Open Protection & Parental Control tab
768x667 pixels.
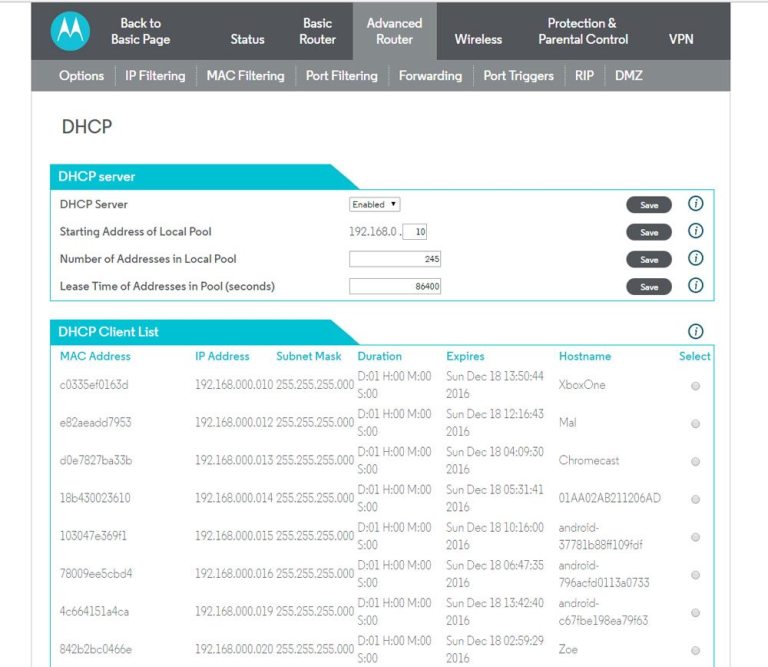(x=583, y=31)
